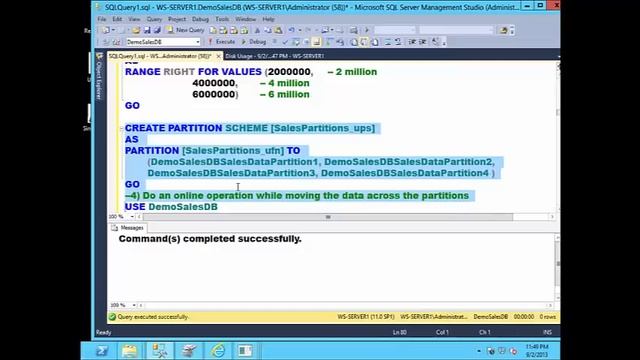Open the Help menu
The height and width of the screenshot is (360, 640).
[x=268, y=19]
